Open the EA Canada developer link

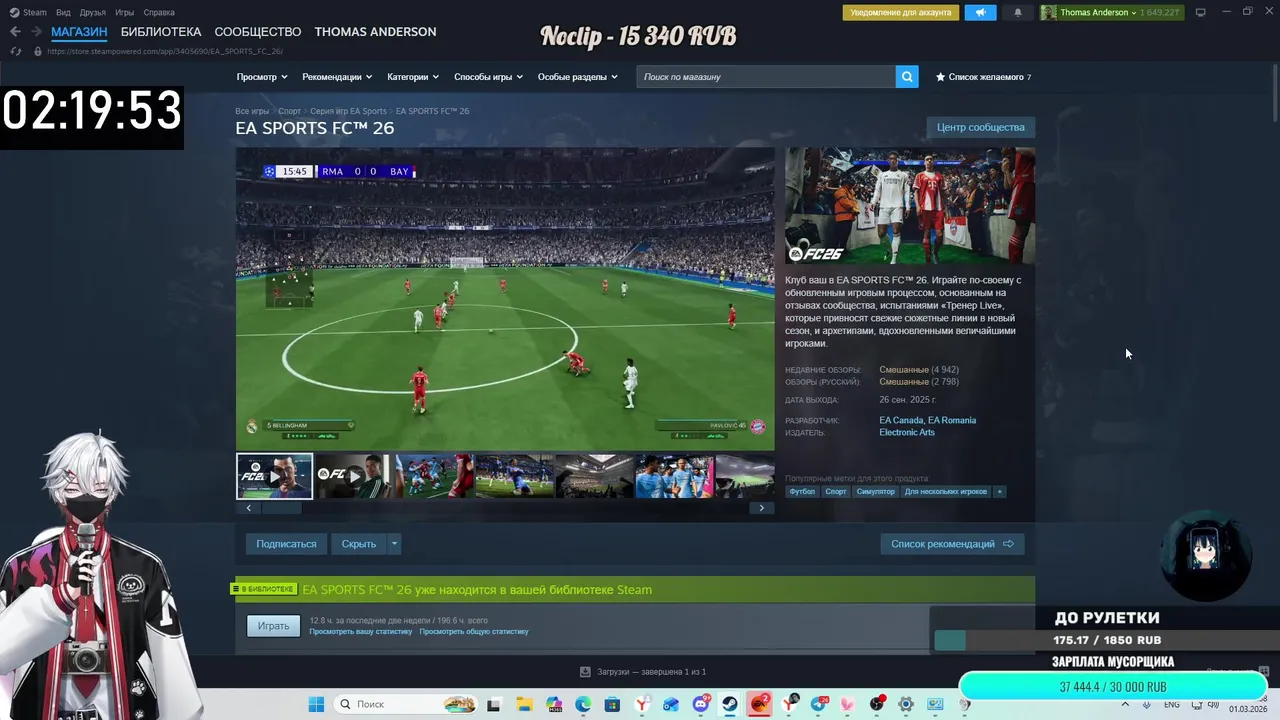click(901, 420)
